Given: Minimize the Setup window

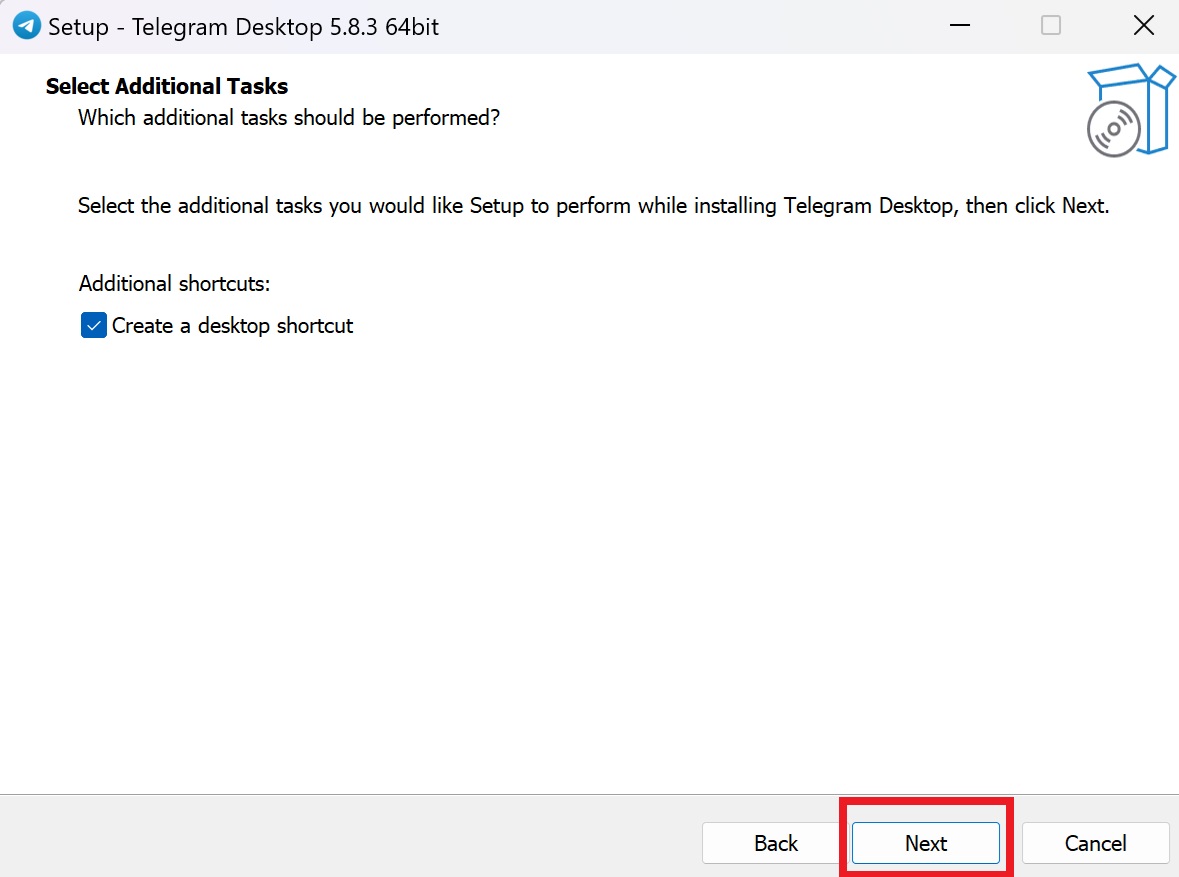Looking at the screenshot, I should [x=959, y=26].
